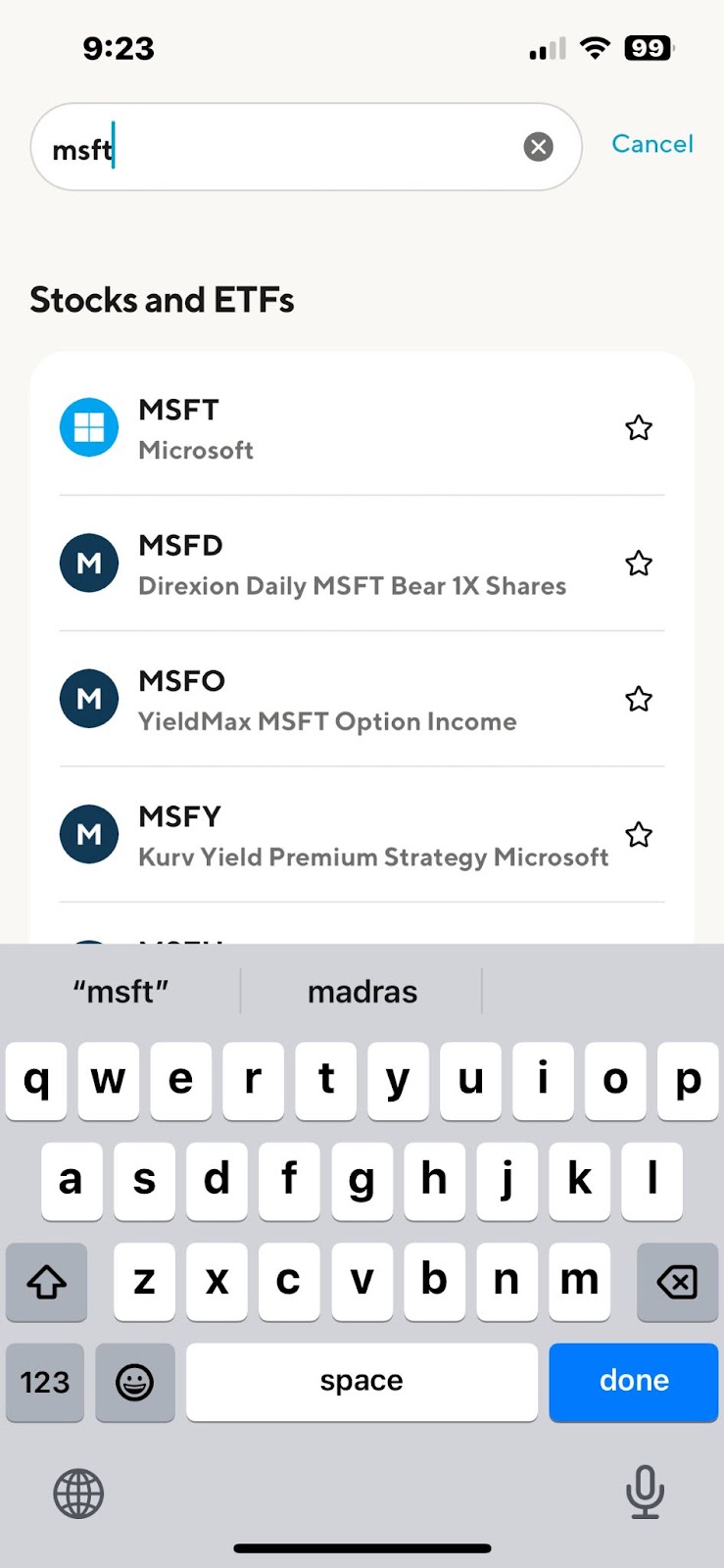Add MSFO to favorites via star
Image resolution: width=724 pixels, height=1568 pixels.
click(x=639, y=699)
